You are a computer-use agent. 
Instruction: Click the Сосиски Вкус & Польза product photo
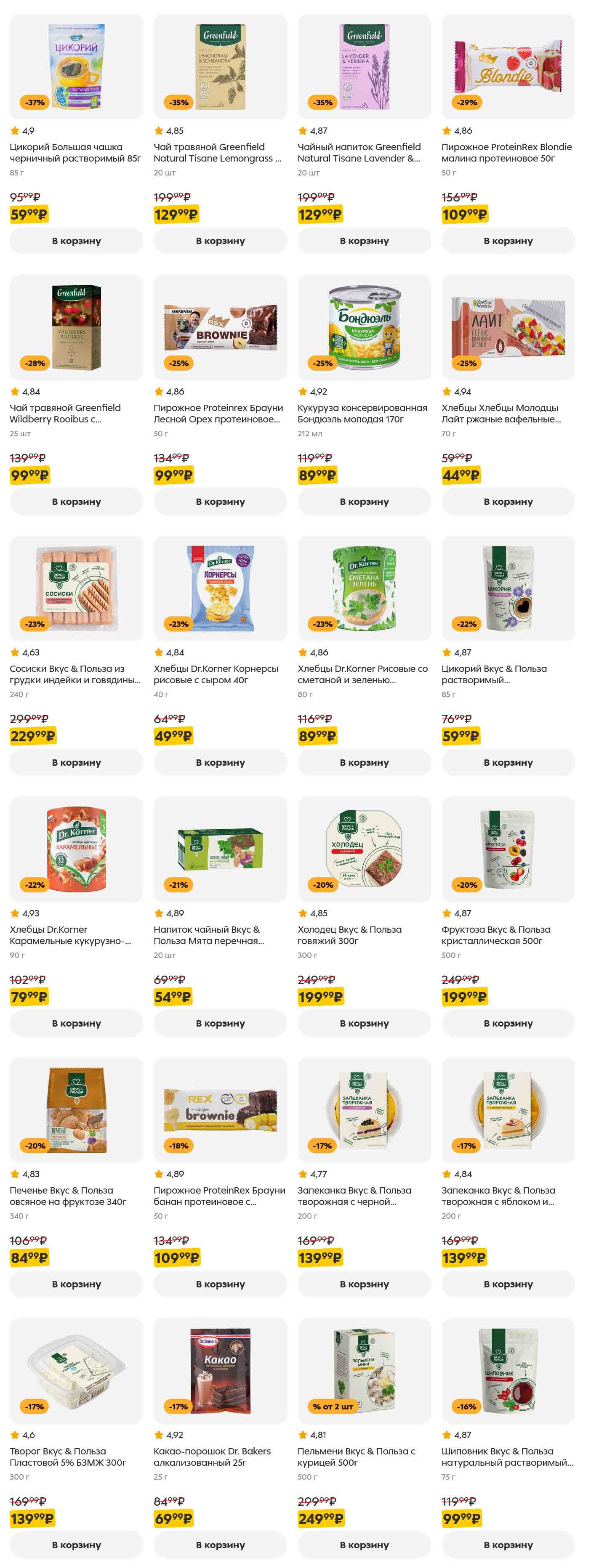(x=76, y=588)
